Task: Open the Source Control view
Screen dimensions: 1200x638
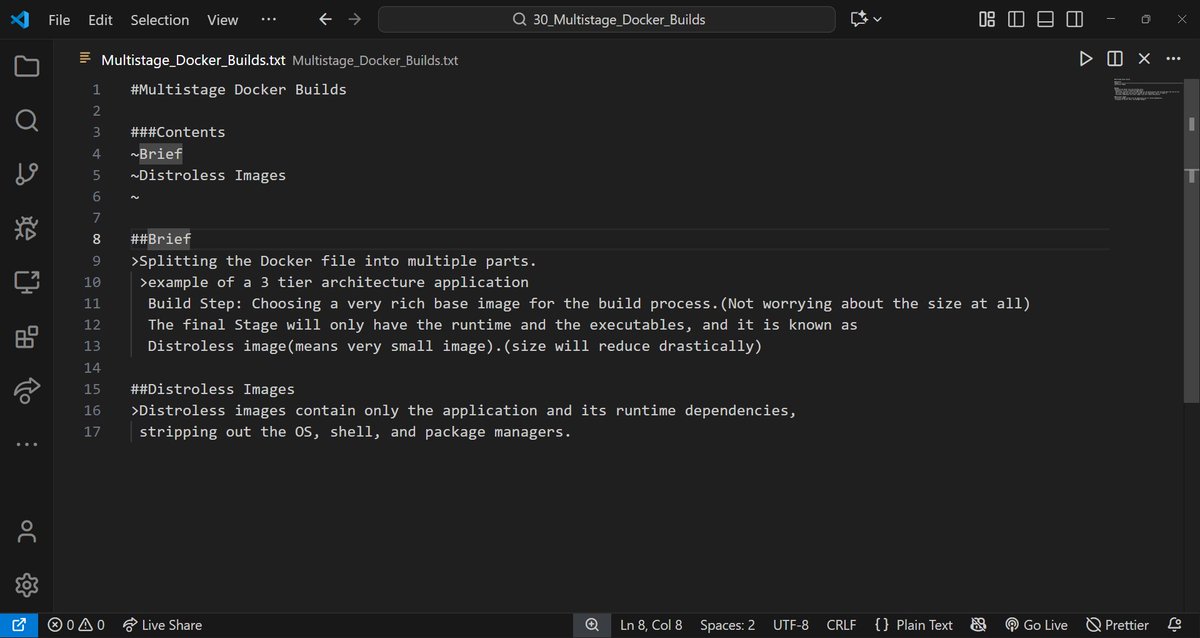Action: [x=27, y=175]
